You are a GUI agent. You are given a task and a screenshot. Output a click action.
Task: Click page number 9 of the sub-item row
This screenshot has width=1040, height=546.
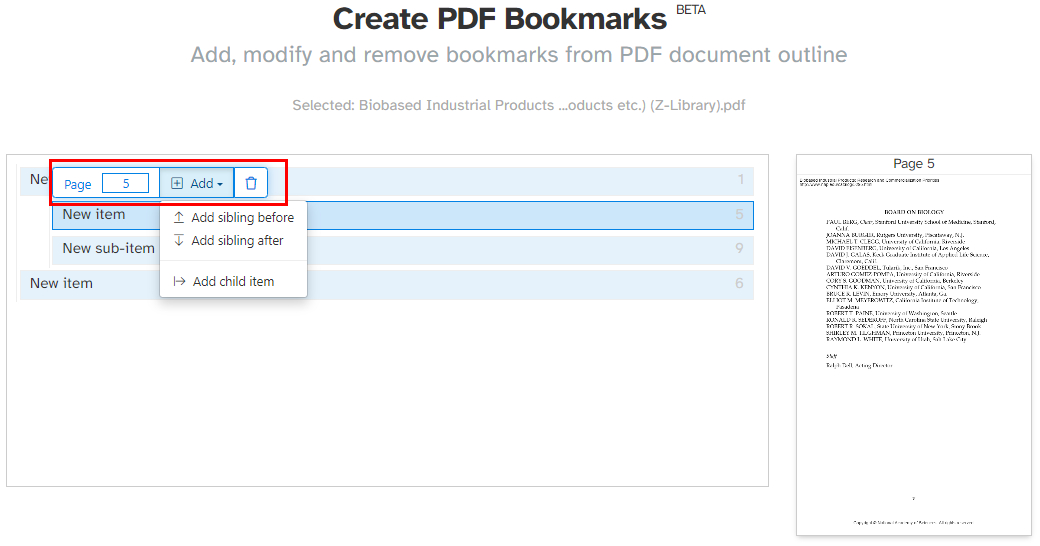coord(739,248)
